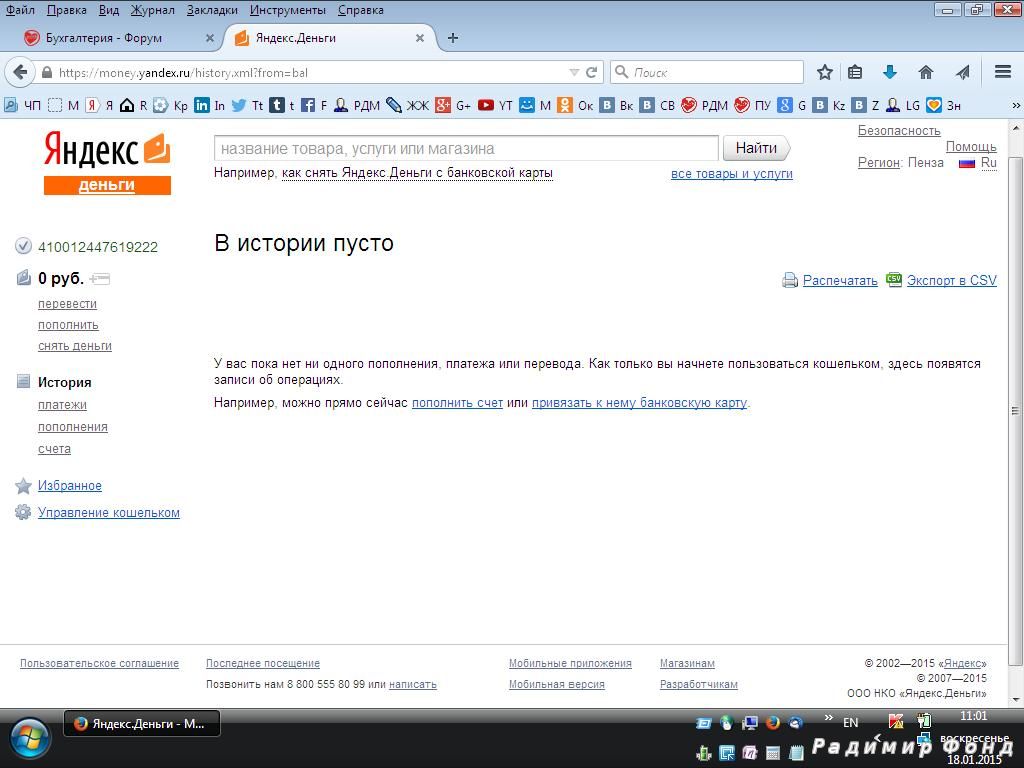
Task: Click the все товары и услуги link
Action: click(731, 174)
